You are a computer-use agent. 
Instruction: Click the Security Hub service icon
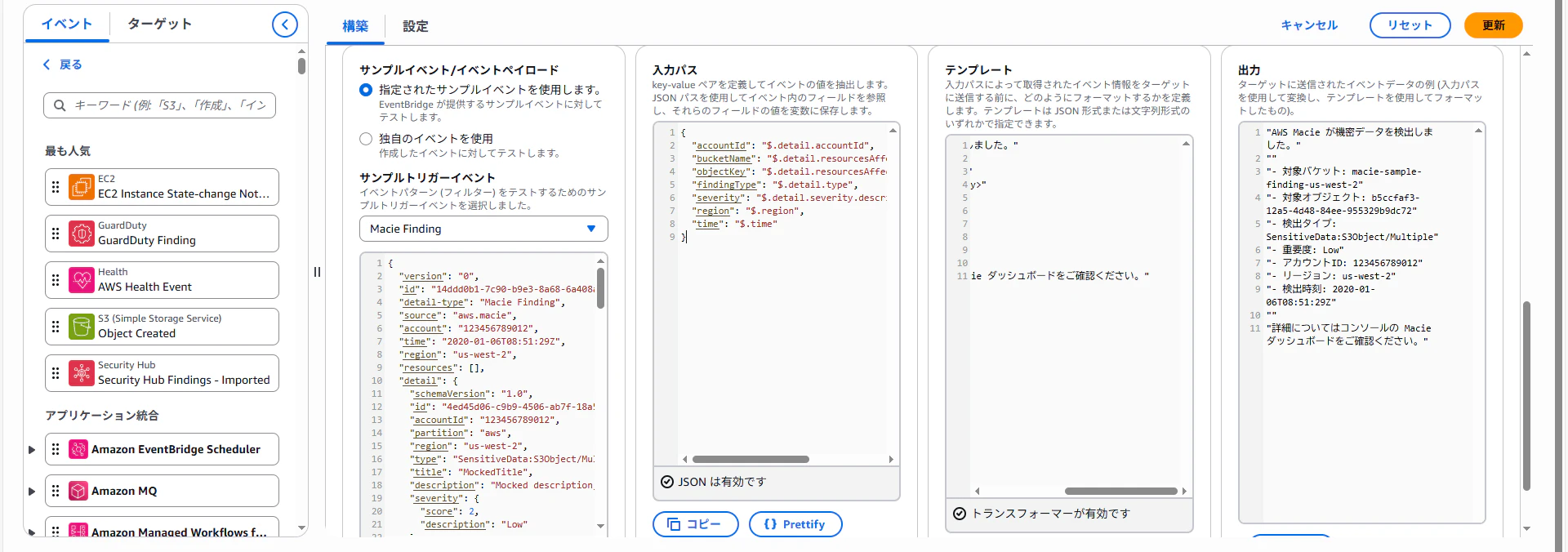[x=82, y=373]
